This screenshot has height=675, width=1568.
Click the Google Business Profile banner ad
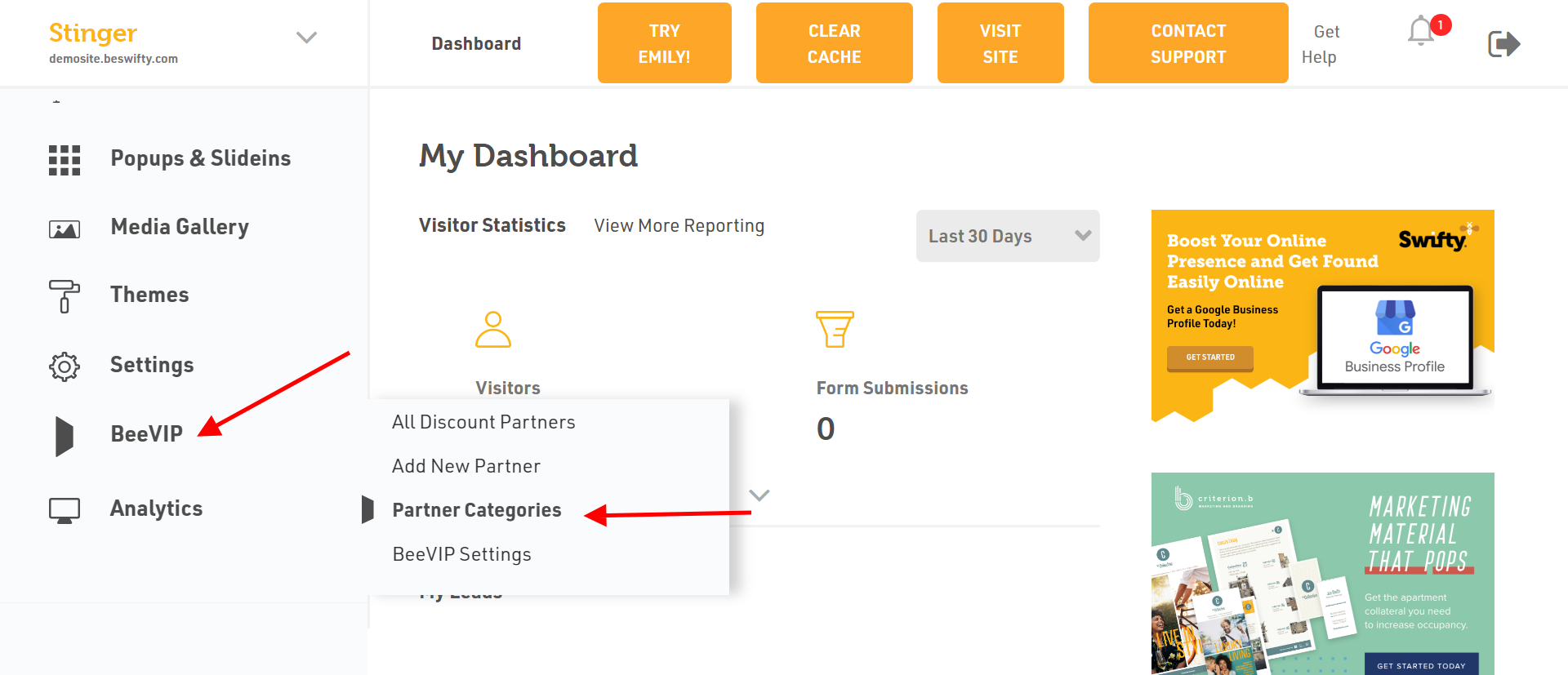(x=1323, y=316)
